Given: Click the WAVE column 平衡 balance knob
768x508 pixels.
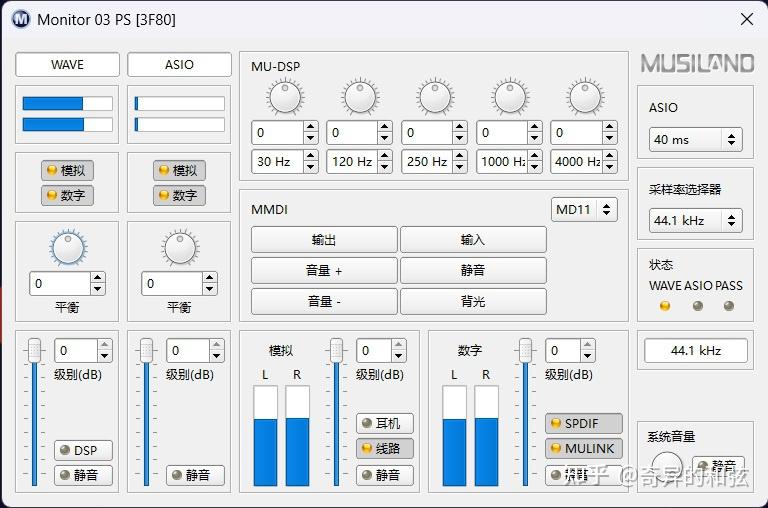Looking at the screenshot, I should (68, 247).
